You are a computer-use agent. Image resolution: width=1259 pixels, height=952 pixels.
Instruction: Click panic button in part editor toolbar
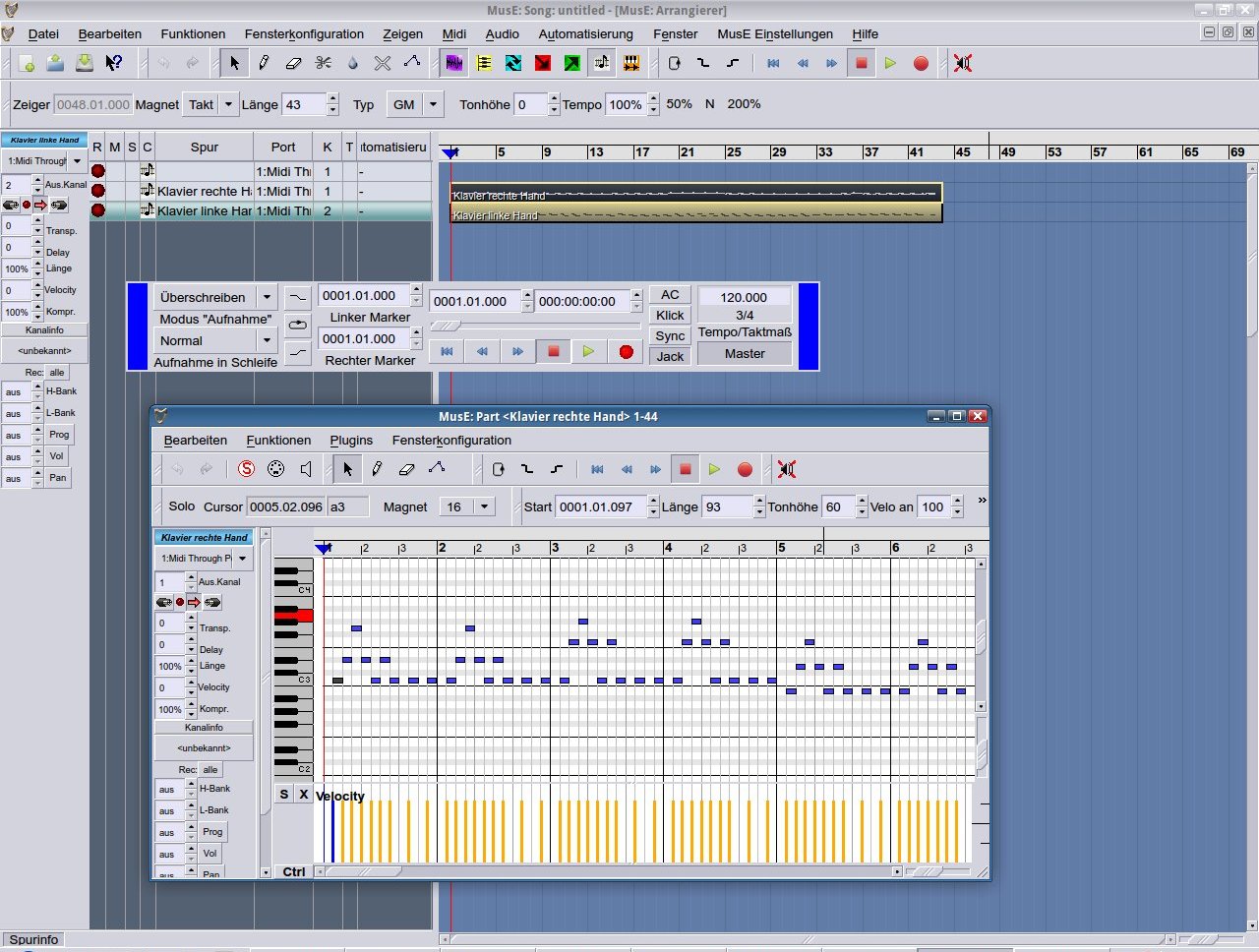coord(787,469)
